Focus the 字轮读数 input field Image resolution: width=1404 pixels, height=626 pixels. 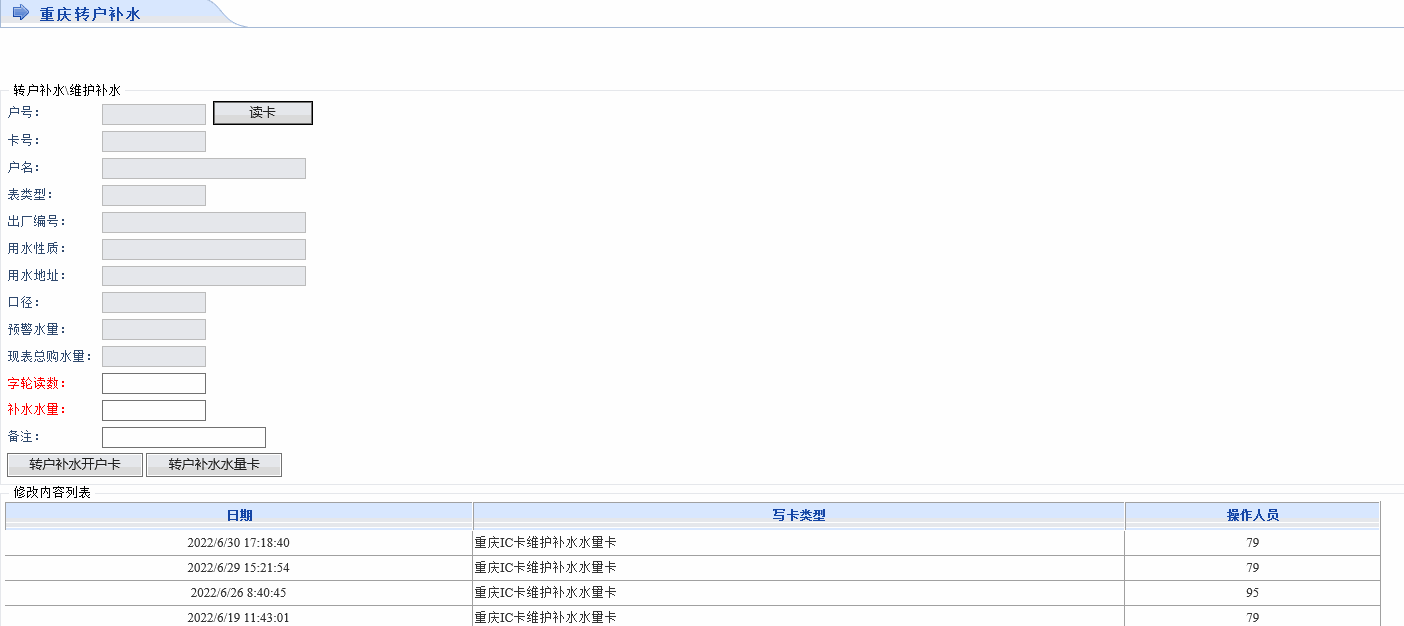(x=154, y=384)
